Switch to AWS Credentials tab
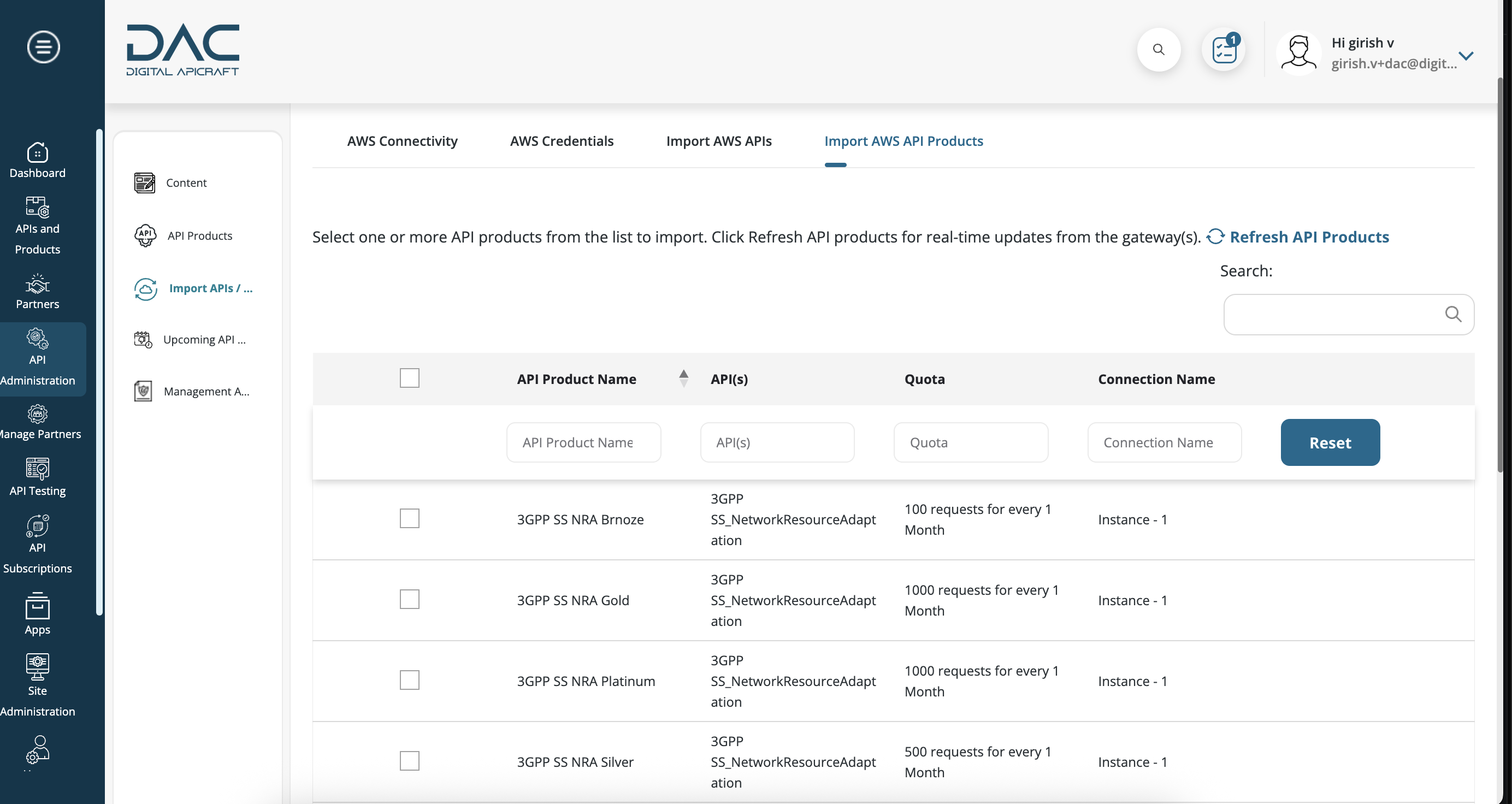Image resolution: width=1512 pixels, height=804 pixels. pos(562,141)
